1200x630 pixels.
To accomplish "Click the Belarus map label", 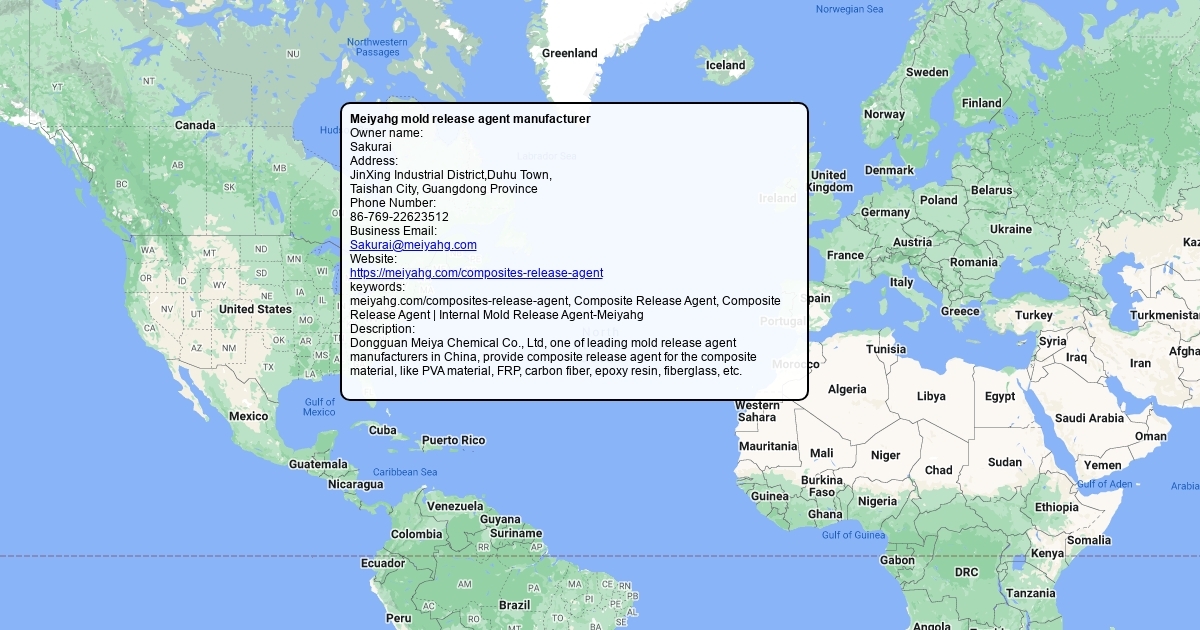I will point(992,190).
